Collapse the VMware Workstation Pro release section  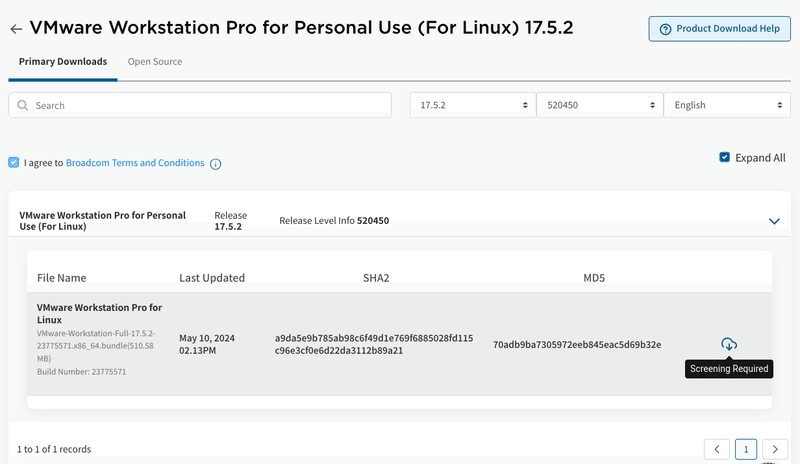pos(774,221)
